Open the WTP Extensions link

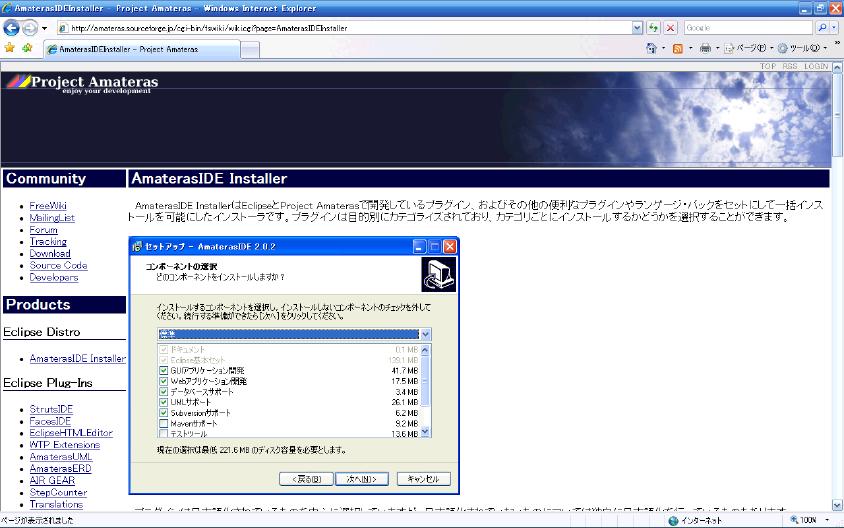point(65,445)
